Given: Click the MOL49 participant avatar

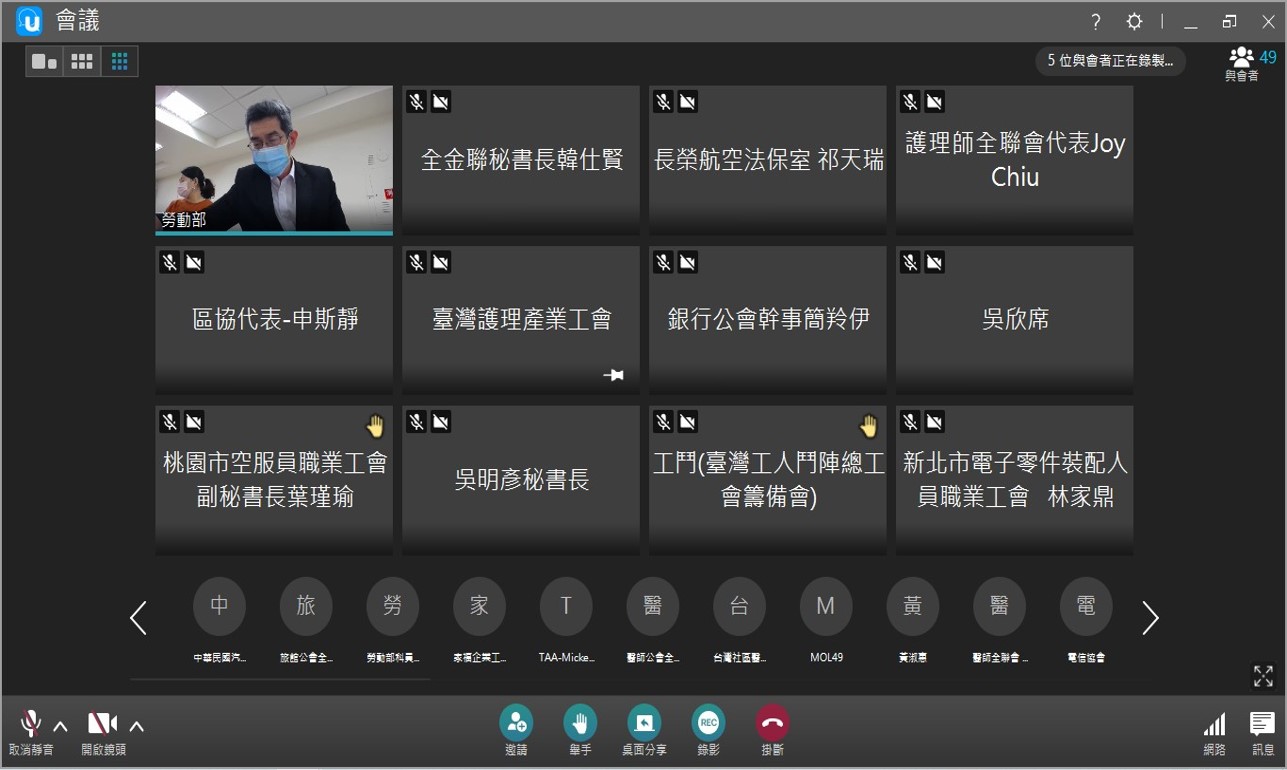Looking at the screenshot, I should click(x=826, y=607).
